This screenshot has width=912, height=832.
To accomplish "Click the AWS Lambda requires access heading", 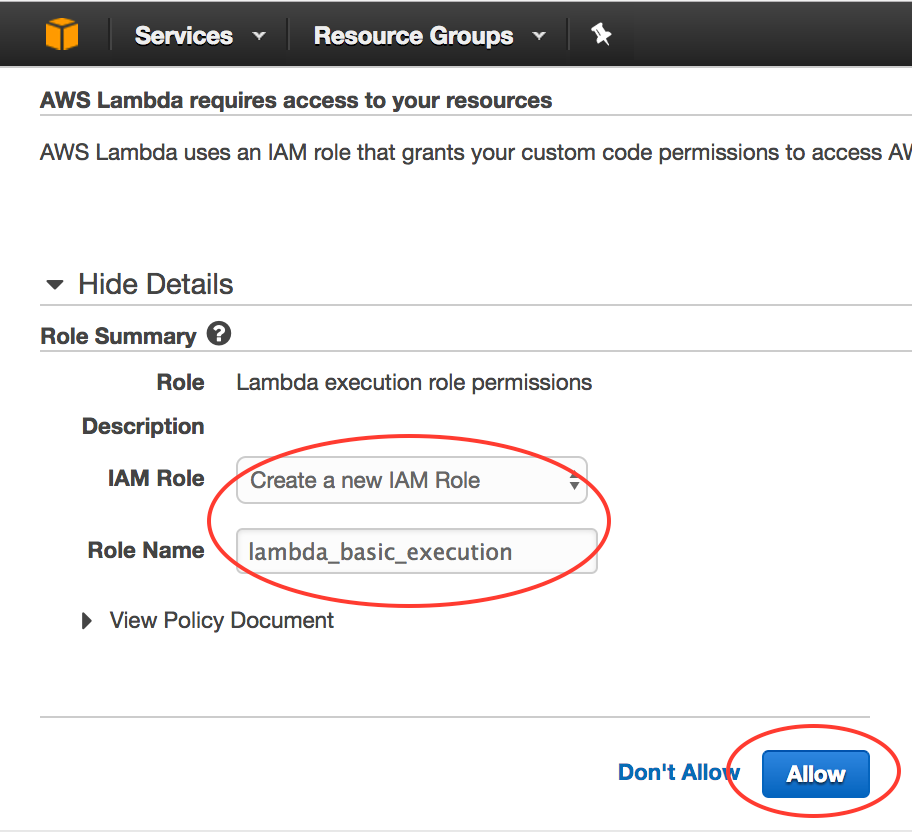I will [296, 100].
